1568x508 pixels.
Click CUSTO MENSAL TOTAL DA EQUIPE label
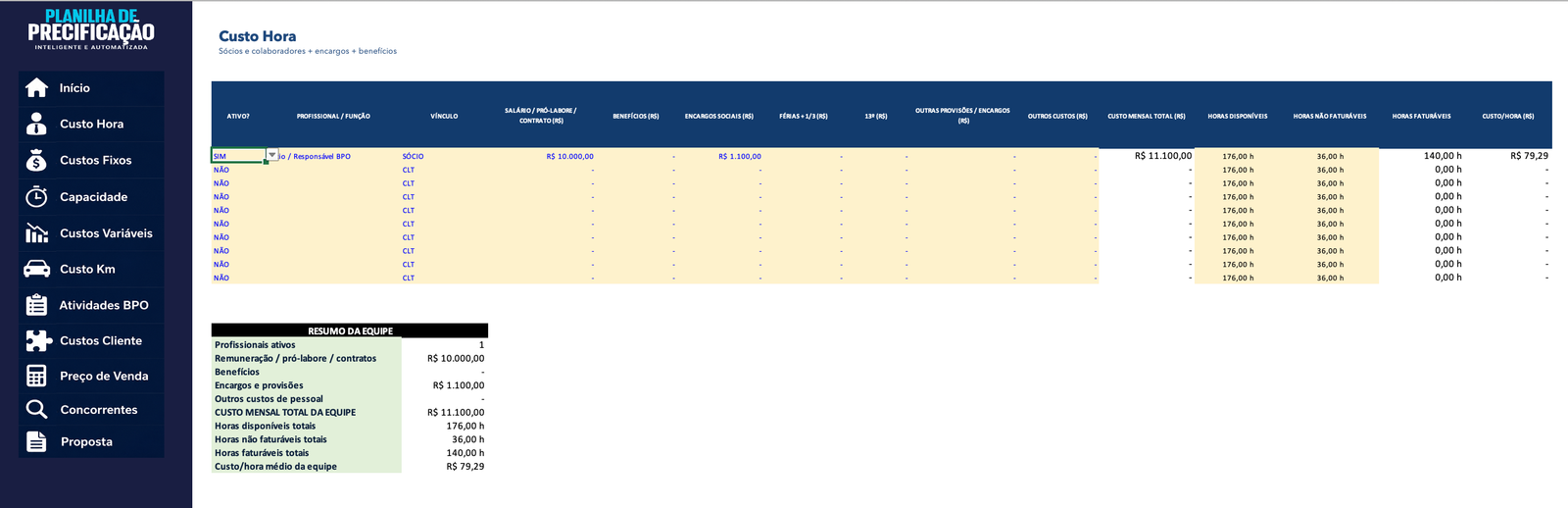point(285,412)
